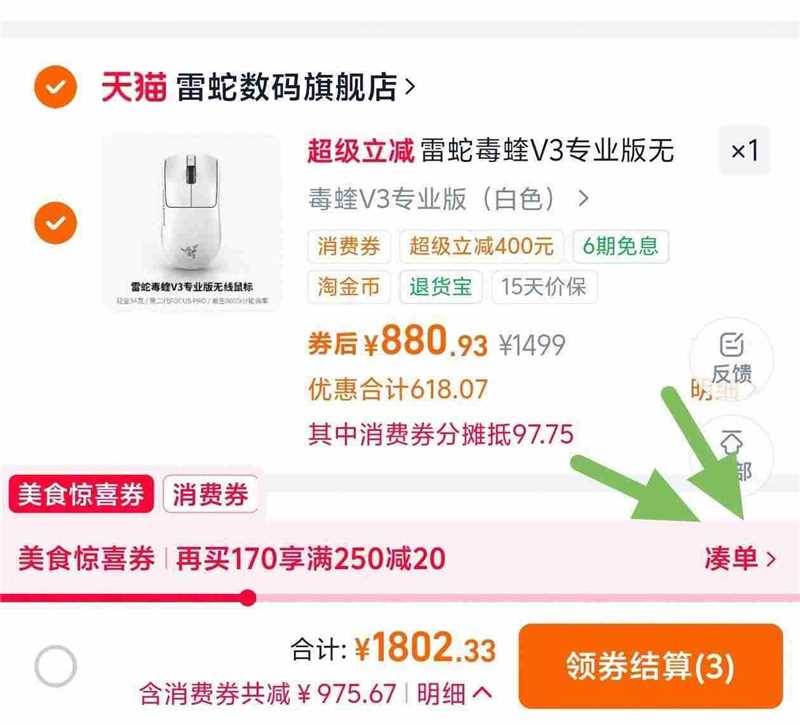Uncheck the 毒蝰V3 mouse item checkbox

coord(56,222)
